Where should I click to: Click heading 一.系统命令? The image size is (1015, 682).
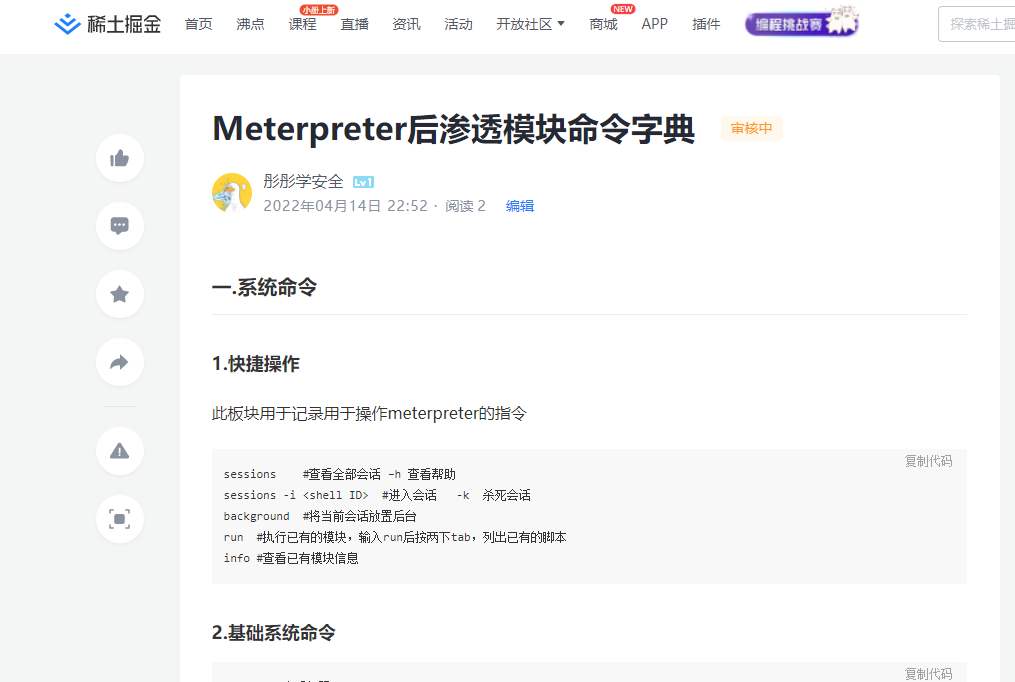pos(264,287)
